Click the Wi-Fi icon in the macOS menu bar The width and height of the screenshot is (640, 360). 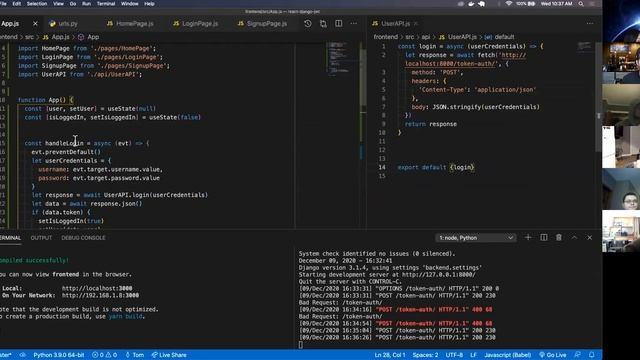[509, 4]
